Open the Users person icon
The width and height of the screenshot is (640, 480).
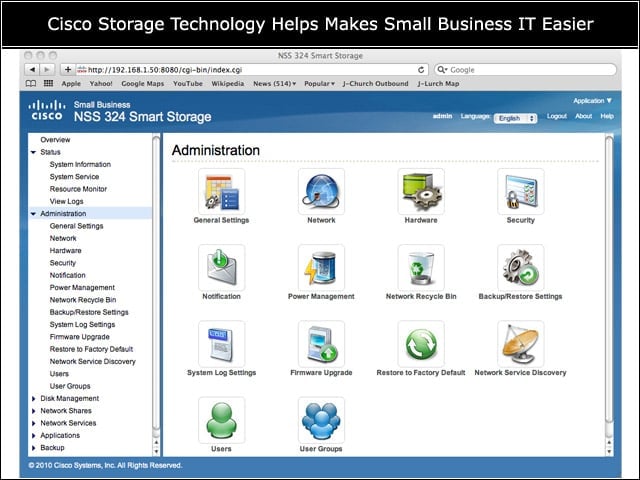tap(221, 420)
